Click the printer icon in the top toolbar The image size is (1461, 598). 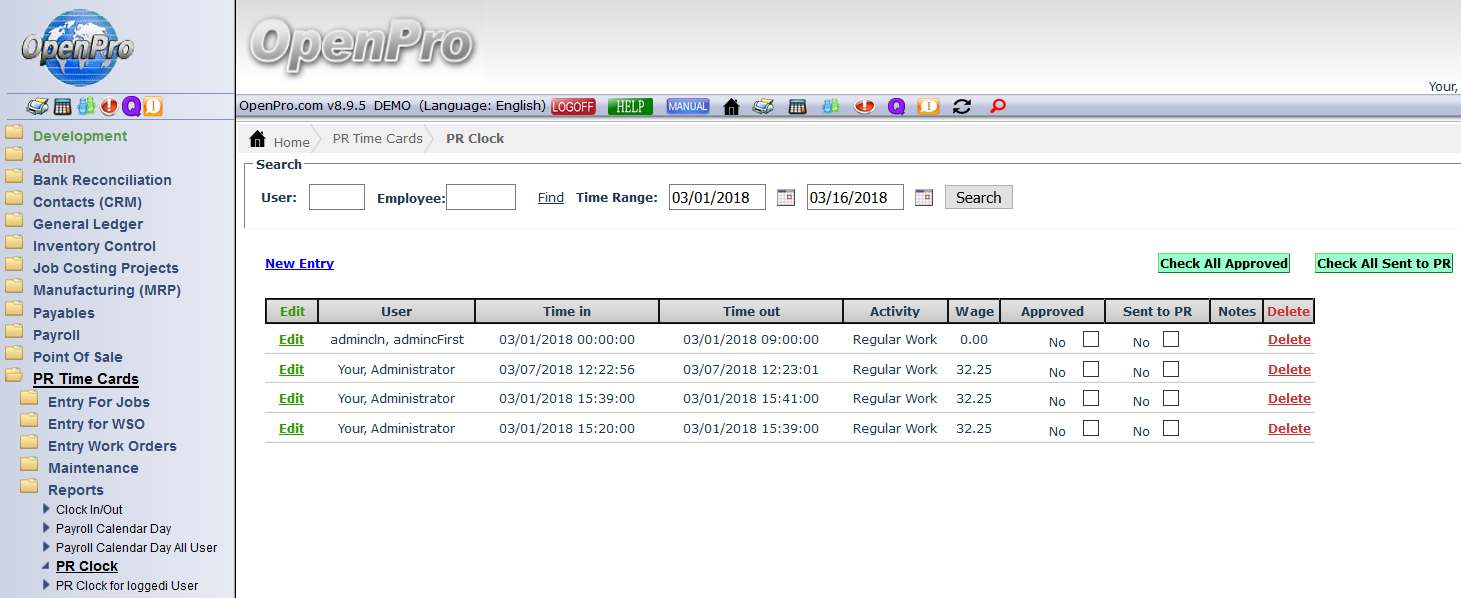pyautogui.click(x=763, y=106)
